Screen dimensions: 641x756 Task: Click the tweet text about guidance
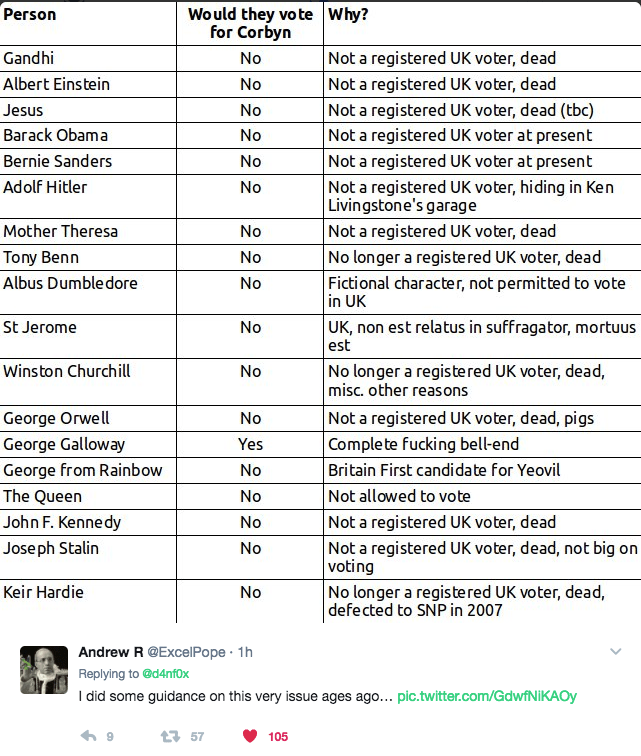(x=234, y=695)
